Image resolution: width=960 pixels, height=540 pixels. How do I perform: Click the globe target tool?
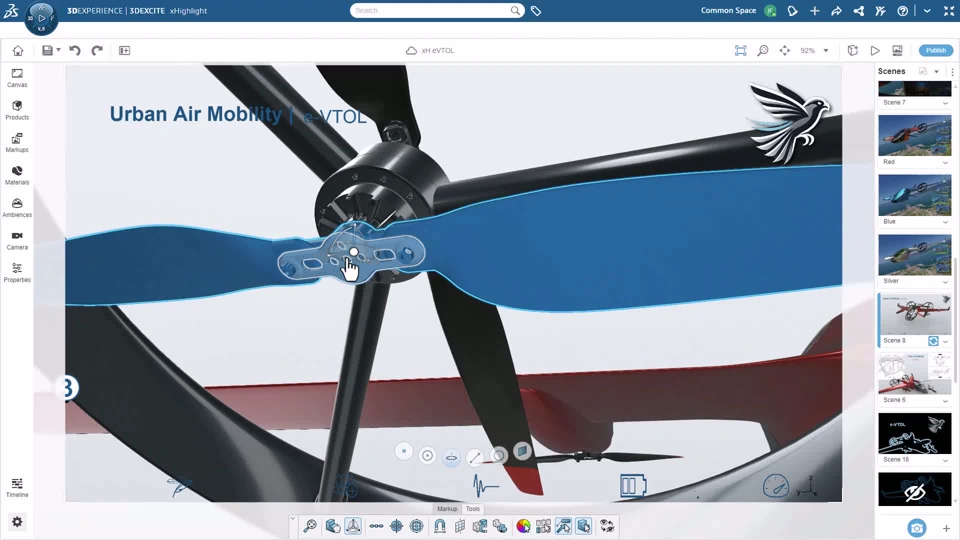[416, 526]
